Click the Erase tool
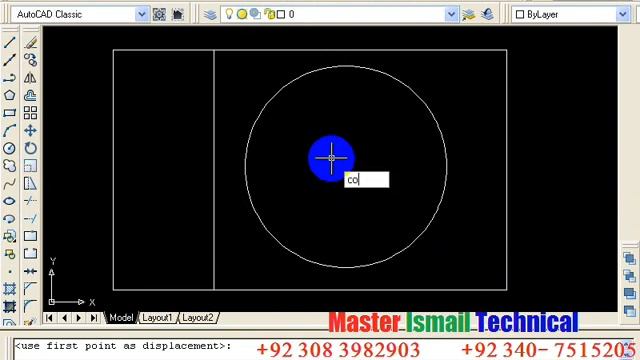This screenshot has width=640, height=360. click(31, 42)
